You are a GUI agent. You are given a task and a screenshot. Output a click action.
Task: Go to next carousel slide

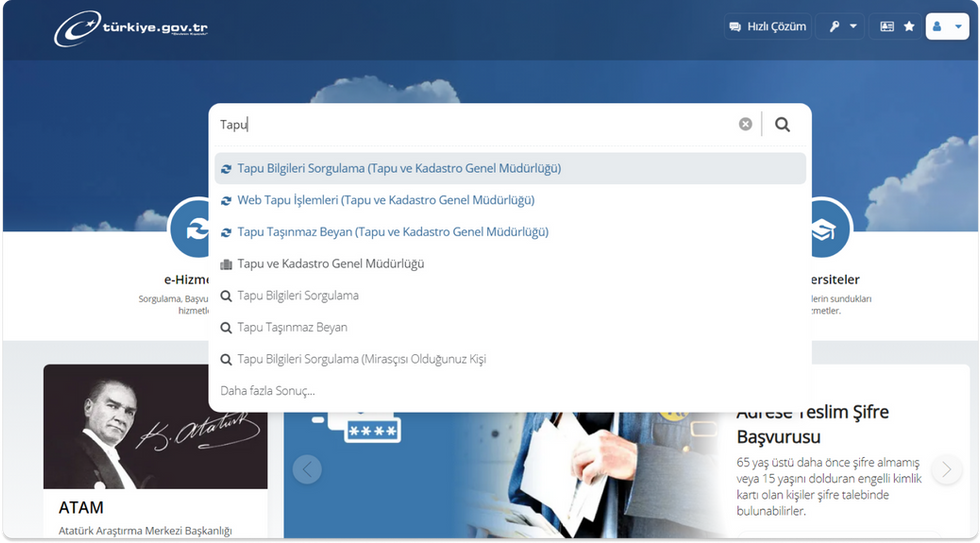click(x=946, y=469)
